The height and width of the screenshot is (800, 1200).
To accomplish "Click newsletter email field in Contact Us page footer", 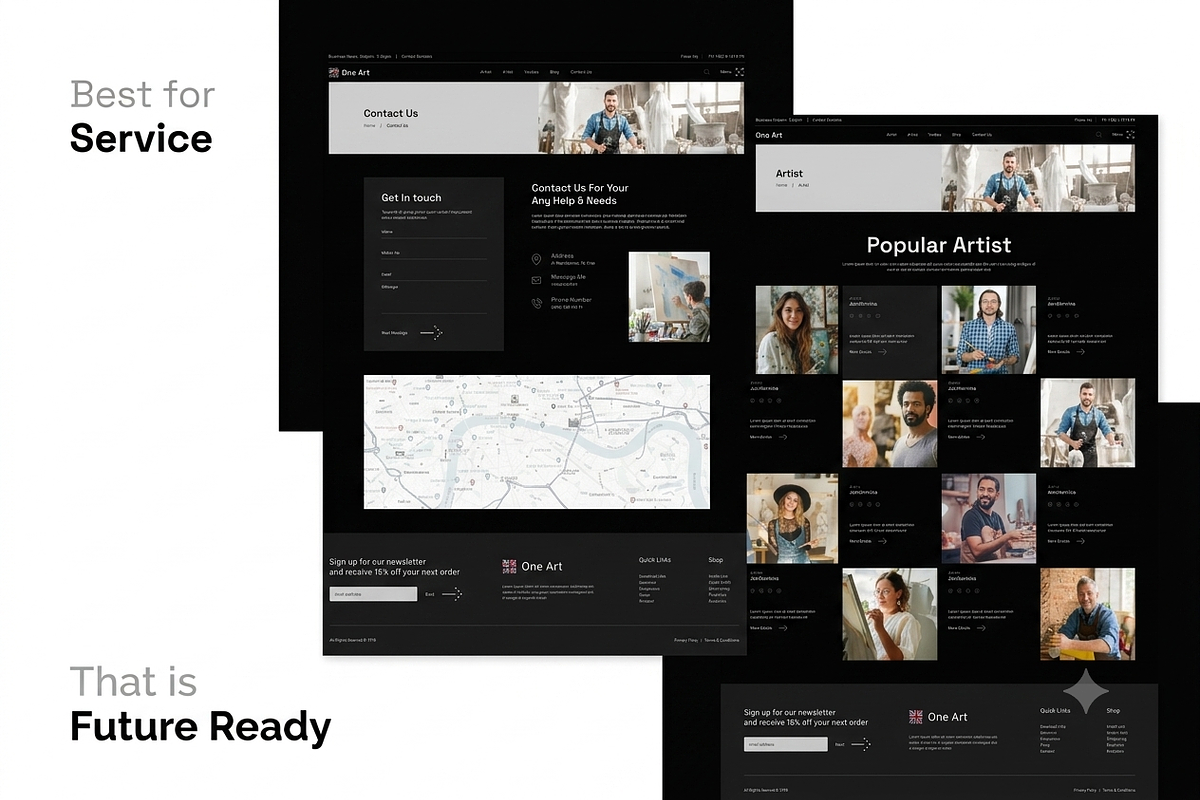I will point(373,594).
